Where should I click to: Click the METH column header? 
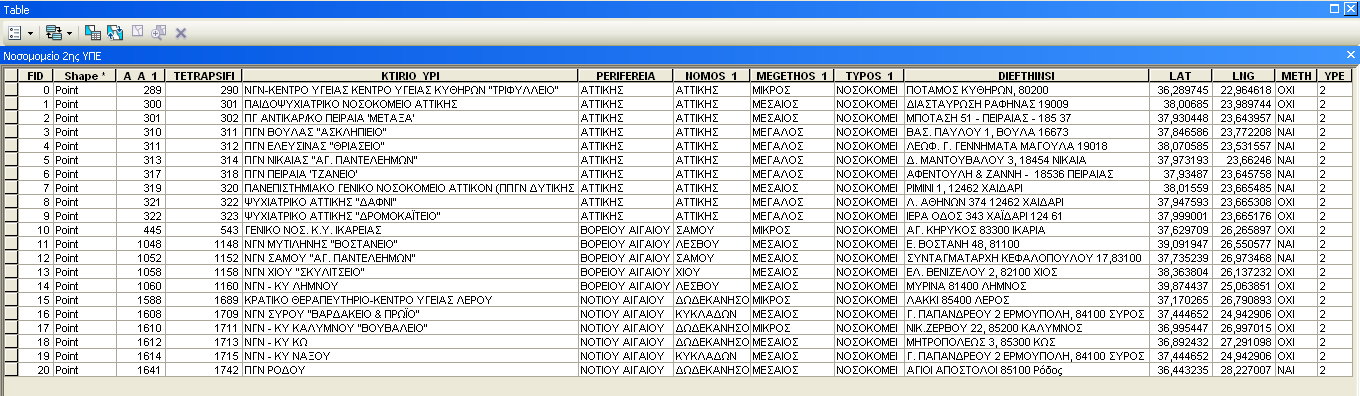[x=1296, y=76]
